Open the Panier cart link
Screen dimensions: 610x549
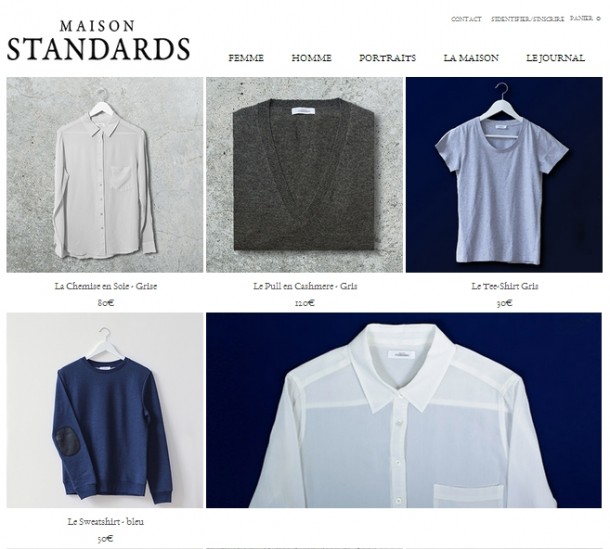tap(585, 18)
